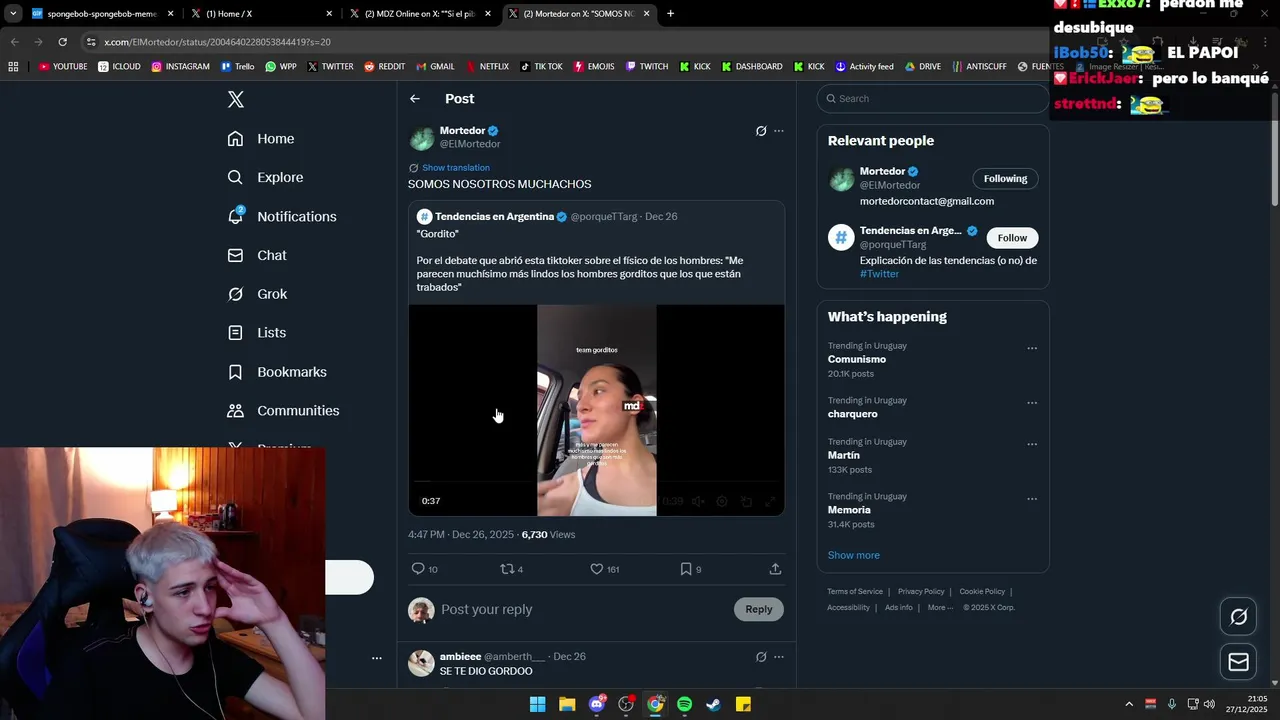Click Grok icon on ambieee's reply
This screenshot has width=1280, height=720.
coord(761,657)
